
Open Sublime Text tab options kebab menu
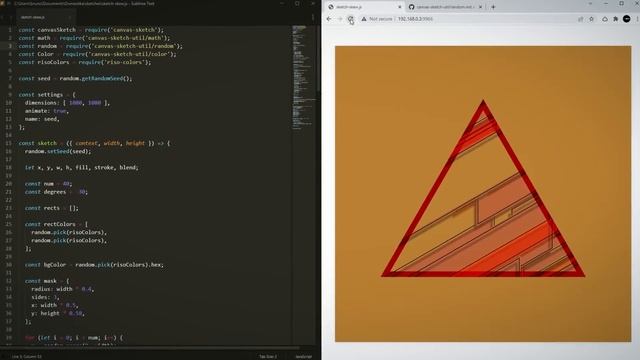[x=313, y=17]
